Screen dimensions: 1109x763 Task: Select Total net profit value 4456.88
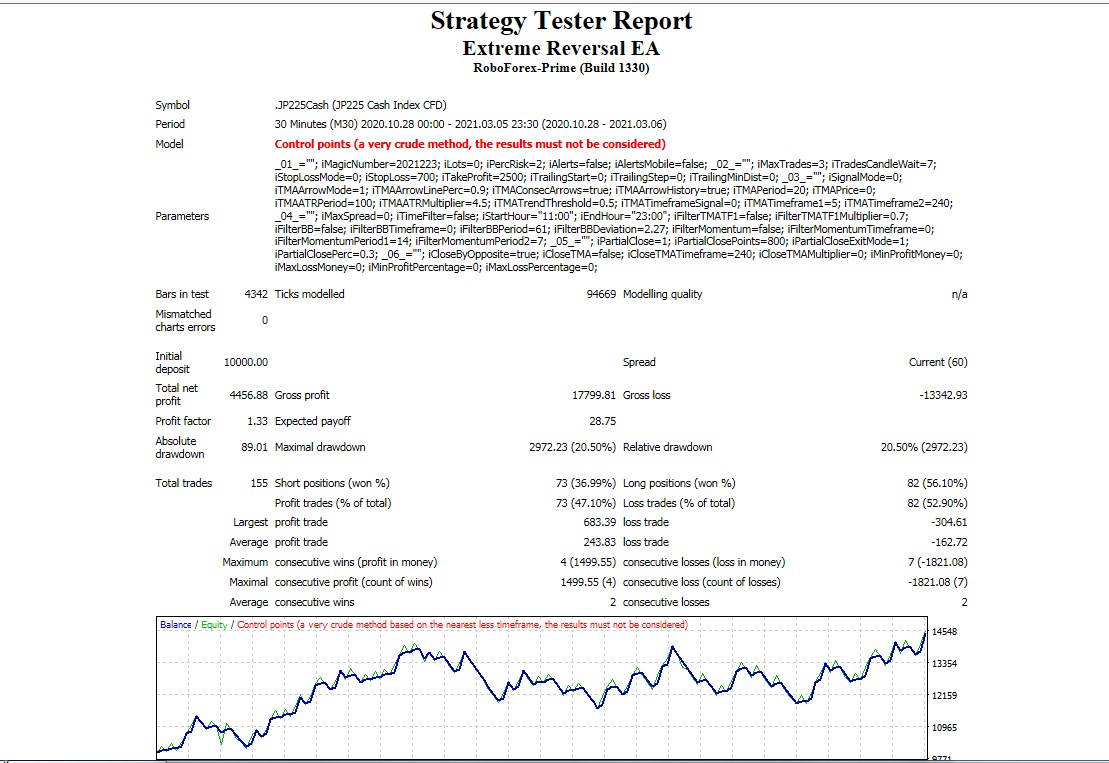click(x=249, y=395)
